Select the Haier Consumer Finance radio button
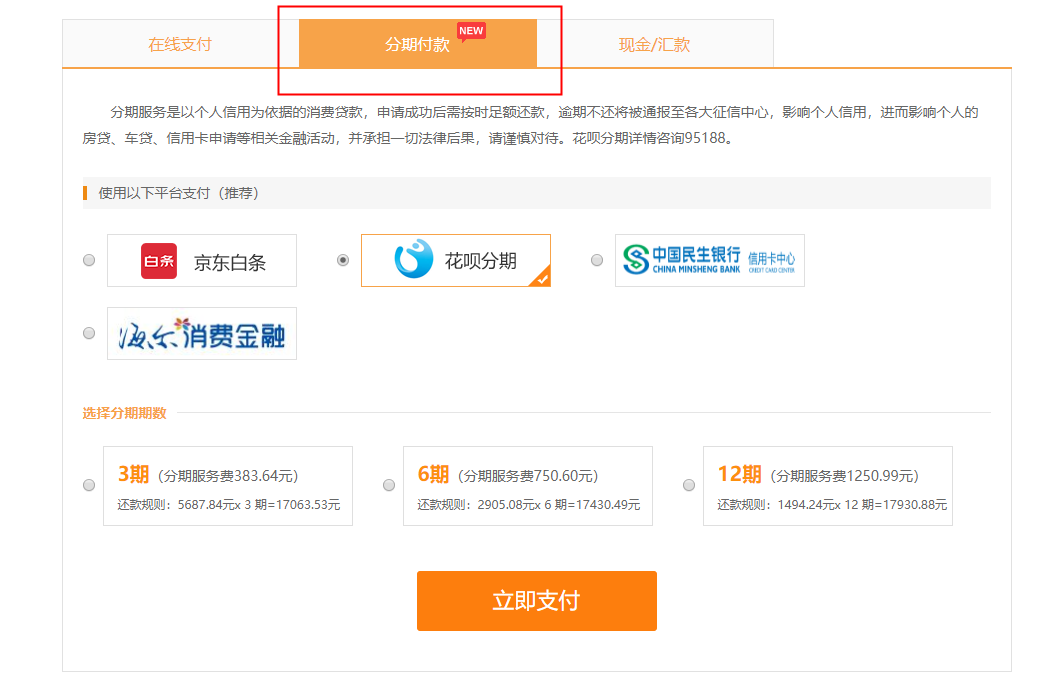 click(x=88, y=333)
